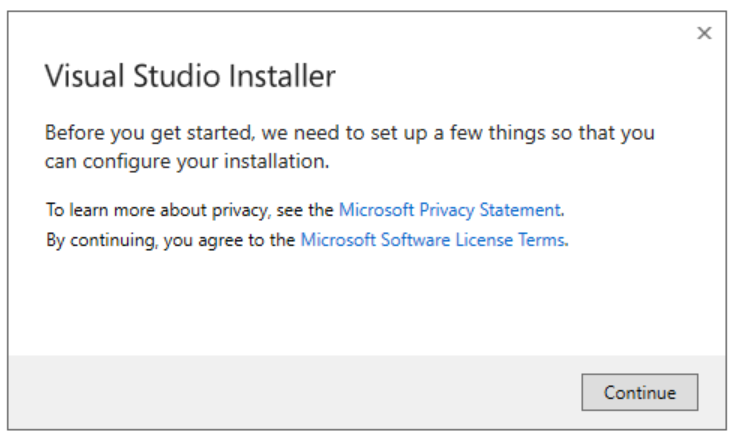Click the X at the dialog's top corner
The image size is (735, 437).
click(x=704, y=33)
